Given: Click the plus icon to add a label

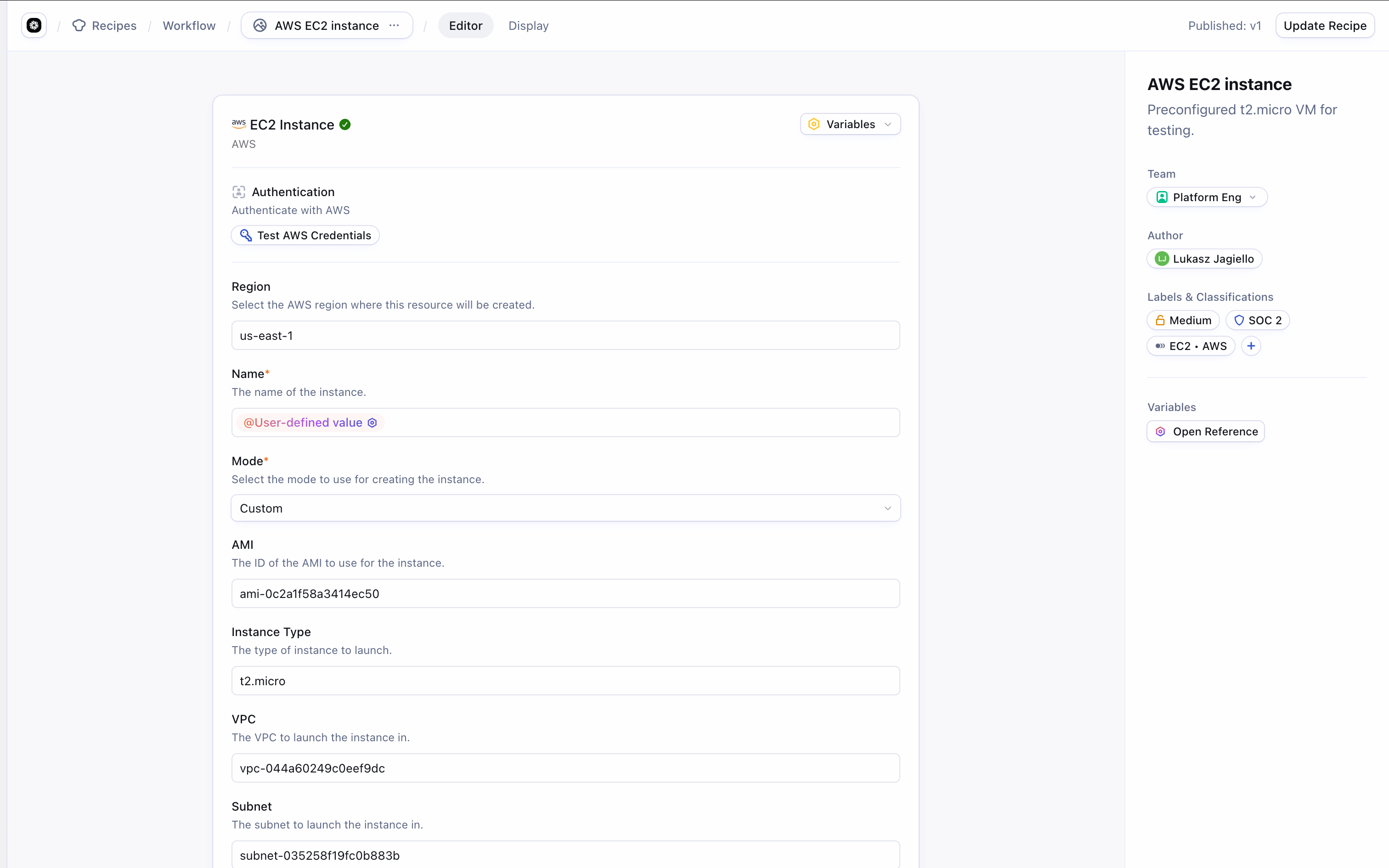Looking at the screenshot, I should (x=1251, y=346).
